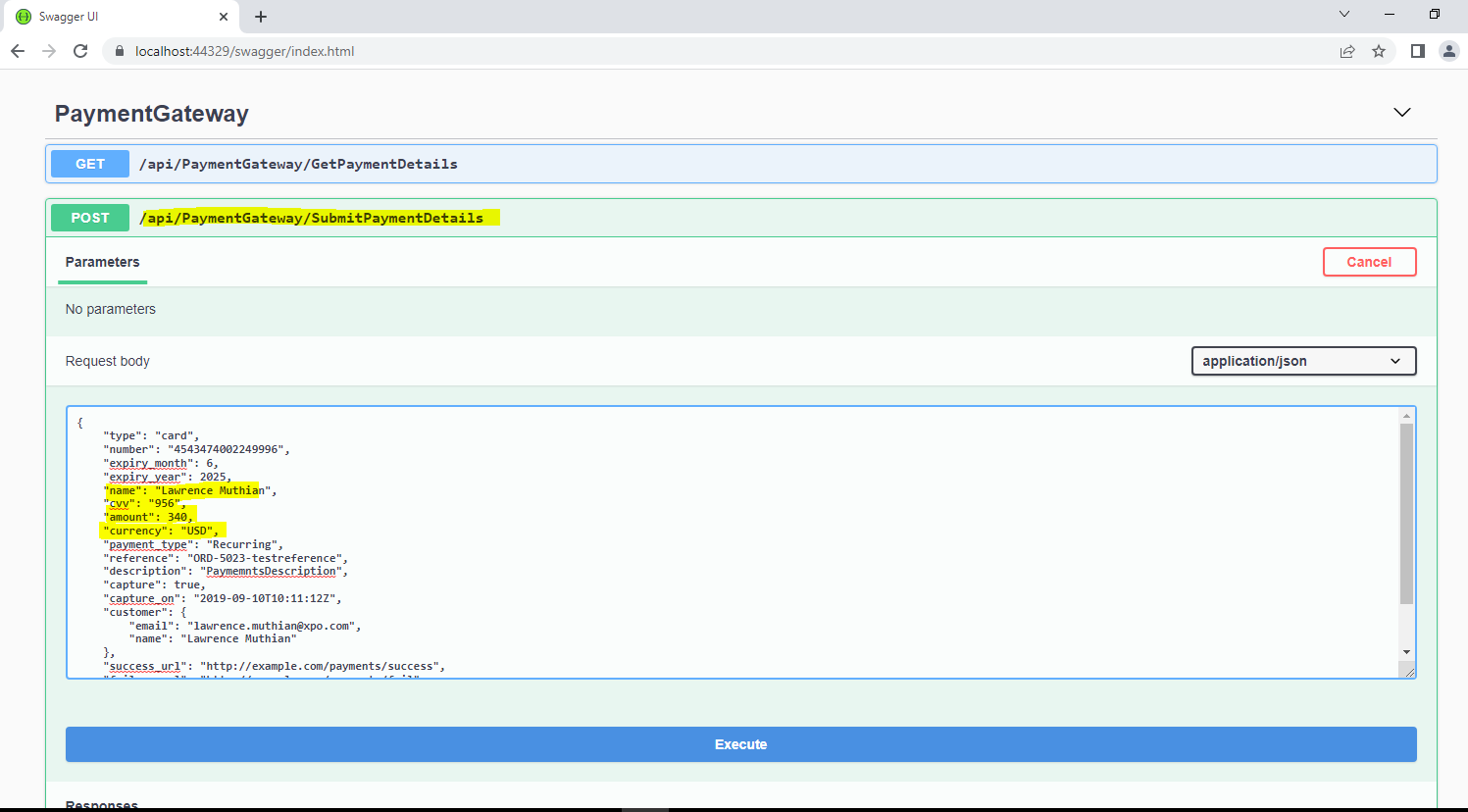Open the request body media type dropdown

(1302, 361)
